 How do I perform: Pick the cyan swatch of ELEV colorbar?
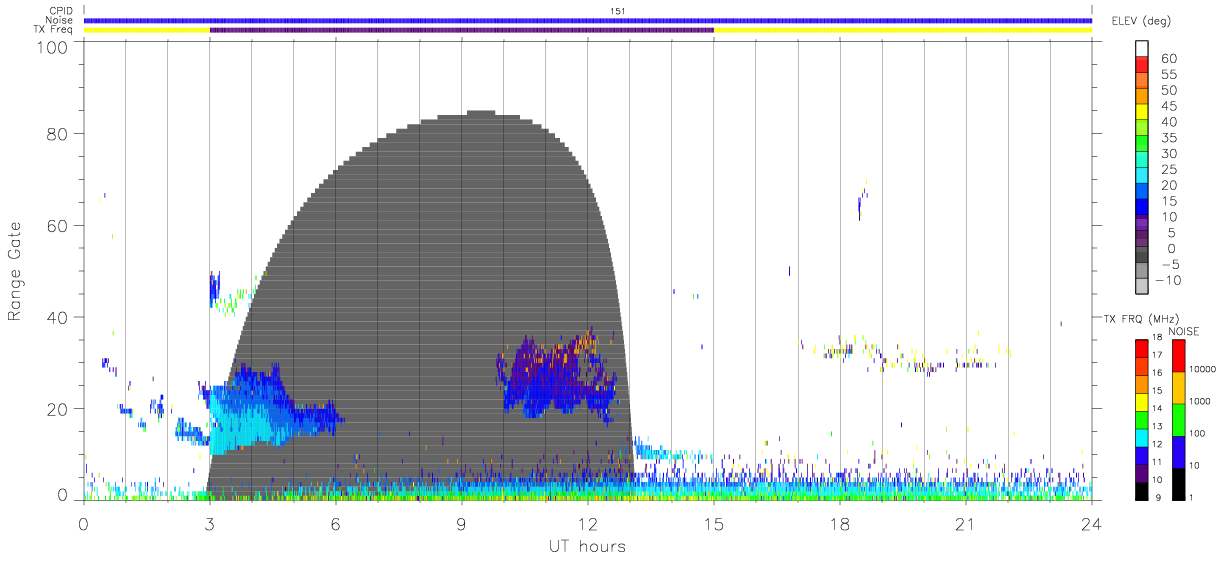(1142, 176)
